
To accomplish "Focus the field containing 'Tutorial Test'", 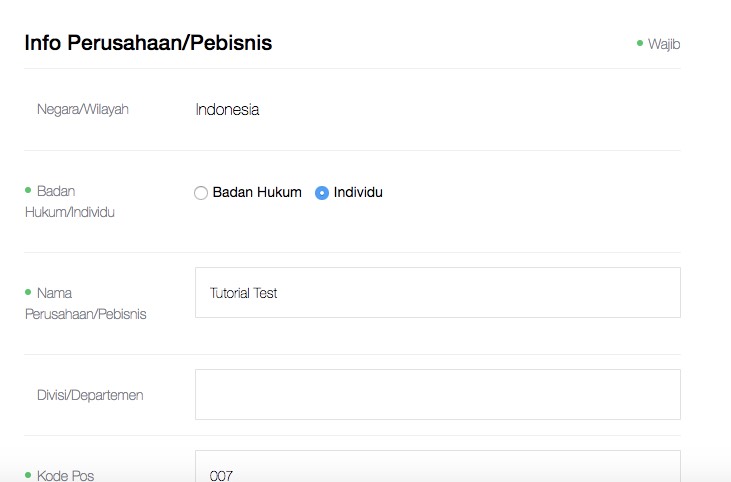I will (x=437, y=293).
